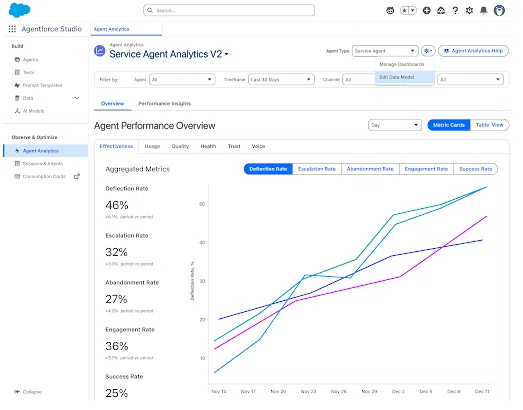Viewport: 523px width, 410px height.
Task: Expand the Data section chevron
Action: 77,98
